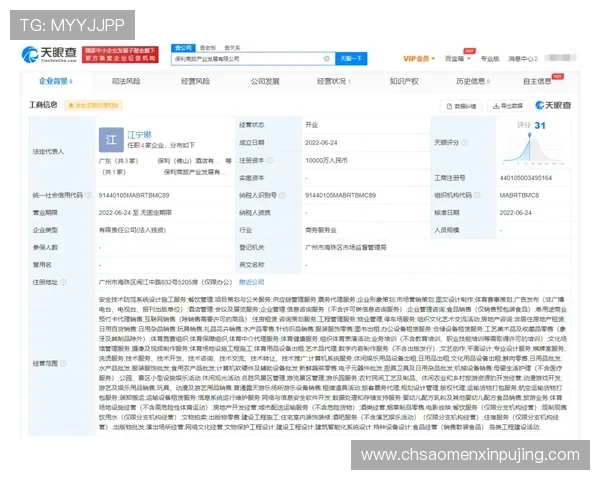Switch to the 企业背景 tab
This screenshot has width=600, height=480.
click(55, 81)
